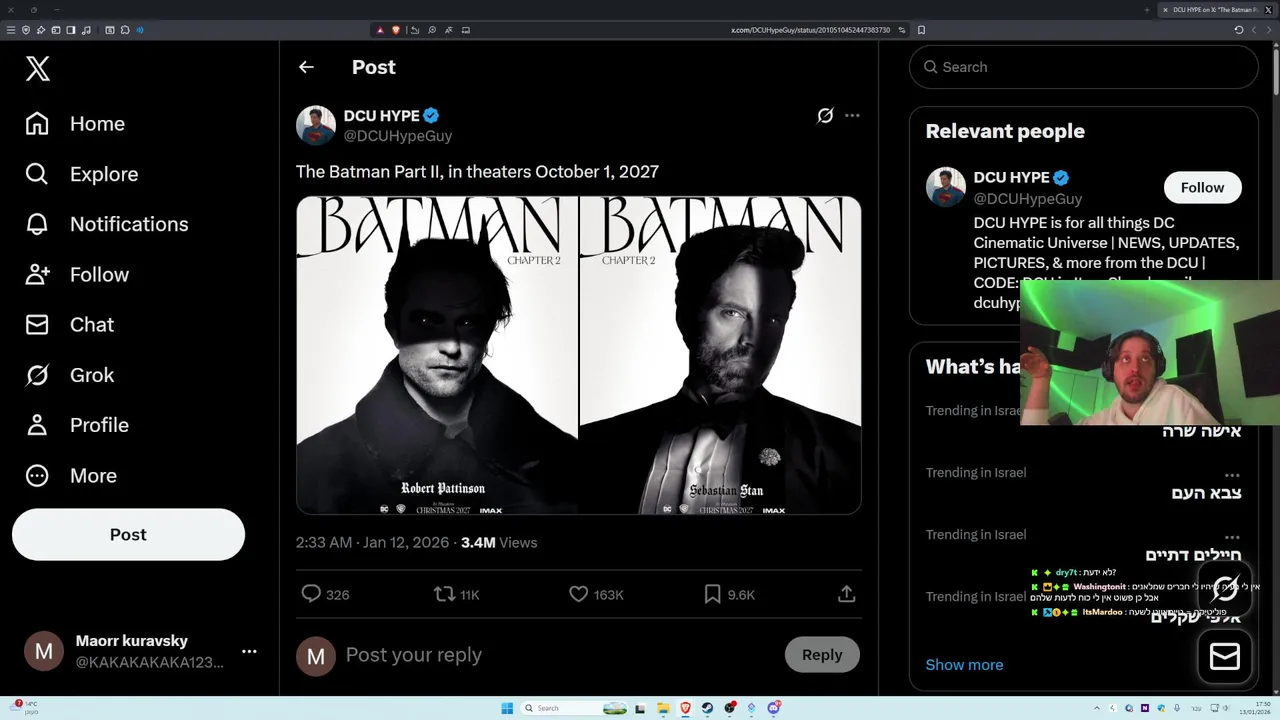Follow DCU HYPE

click(x=1202, y=188)
